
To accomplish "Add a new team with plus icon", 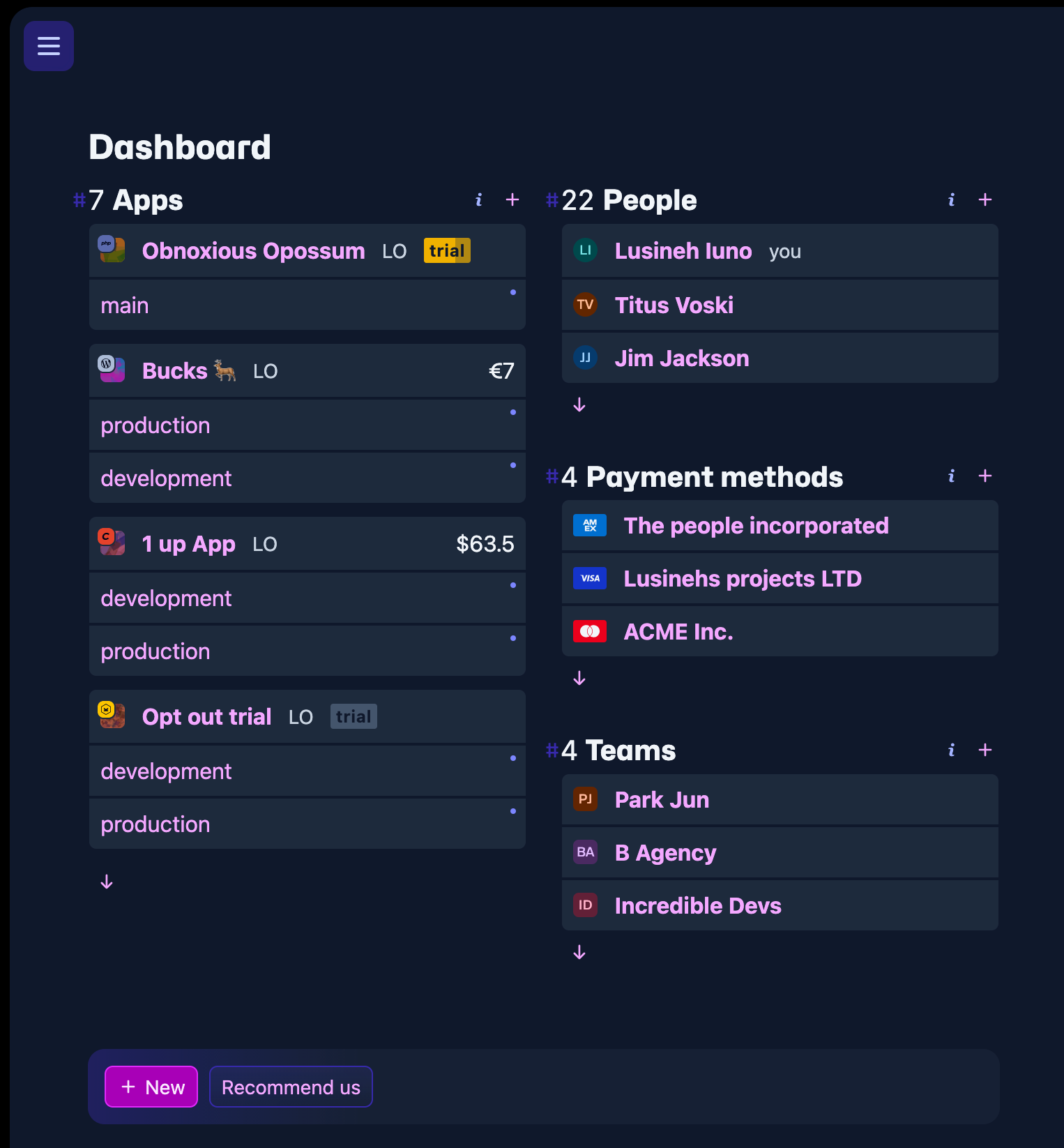I will click(985, 750).
